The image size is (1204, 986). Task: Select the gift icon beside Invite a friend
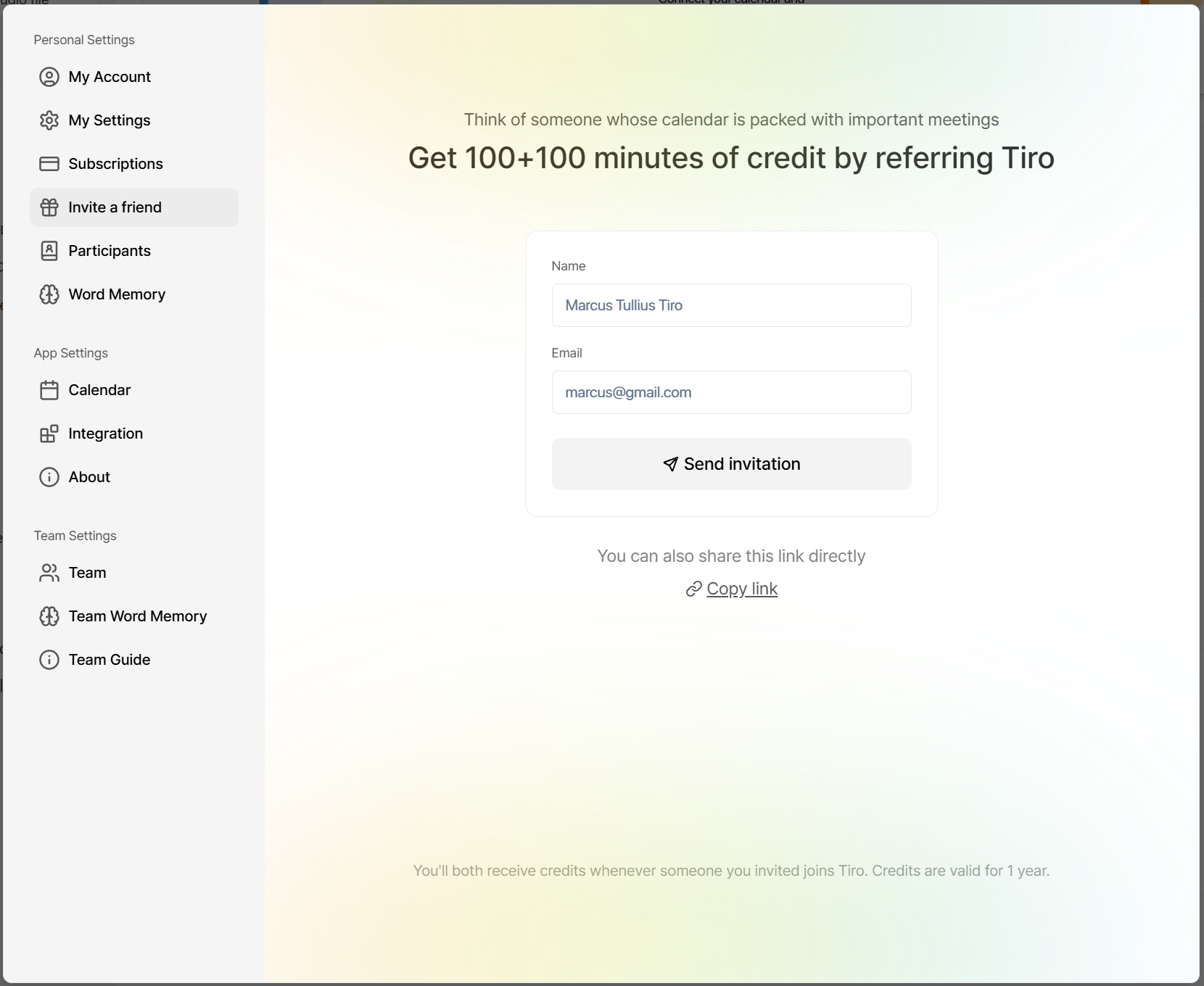coord(48,207)
